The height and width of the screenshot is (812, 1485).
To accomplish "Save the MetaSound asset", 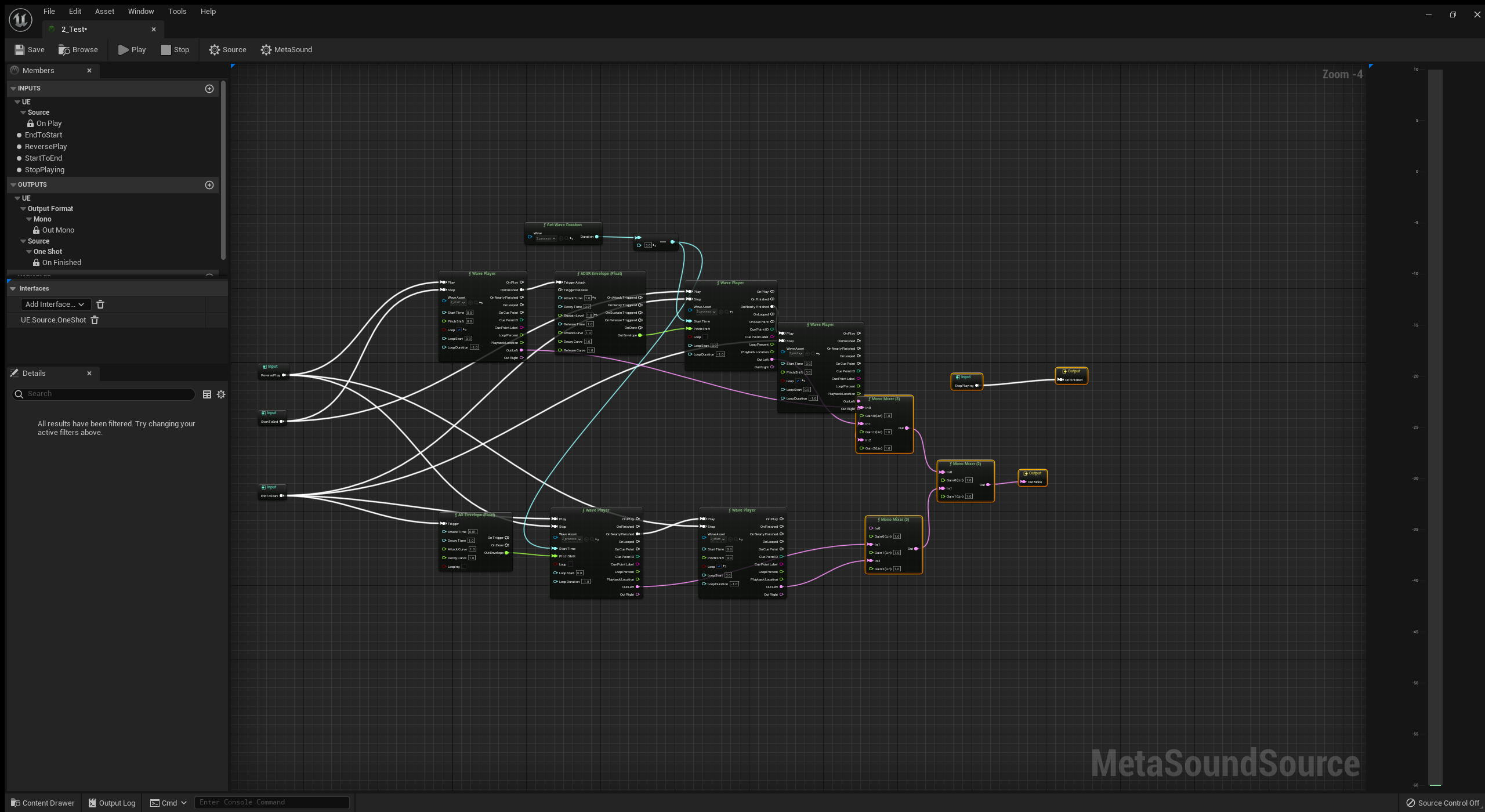I will point(29,50).
